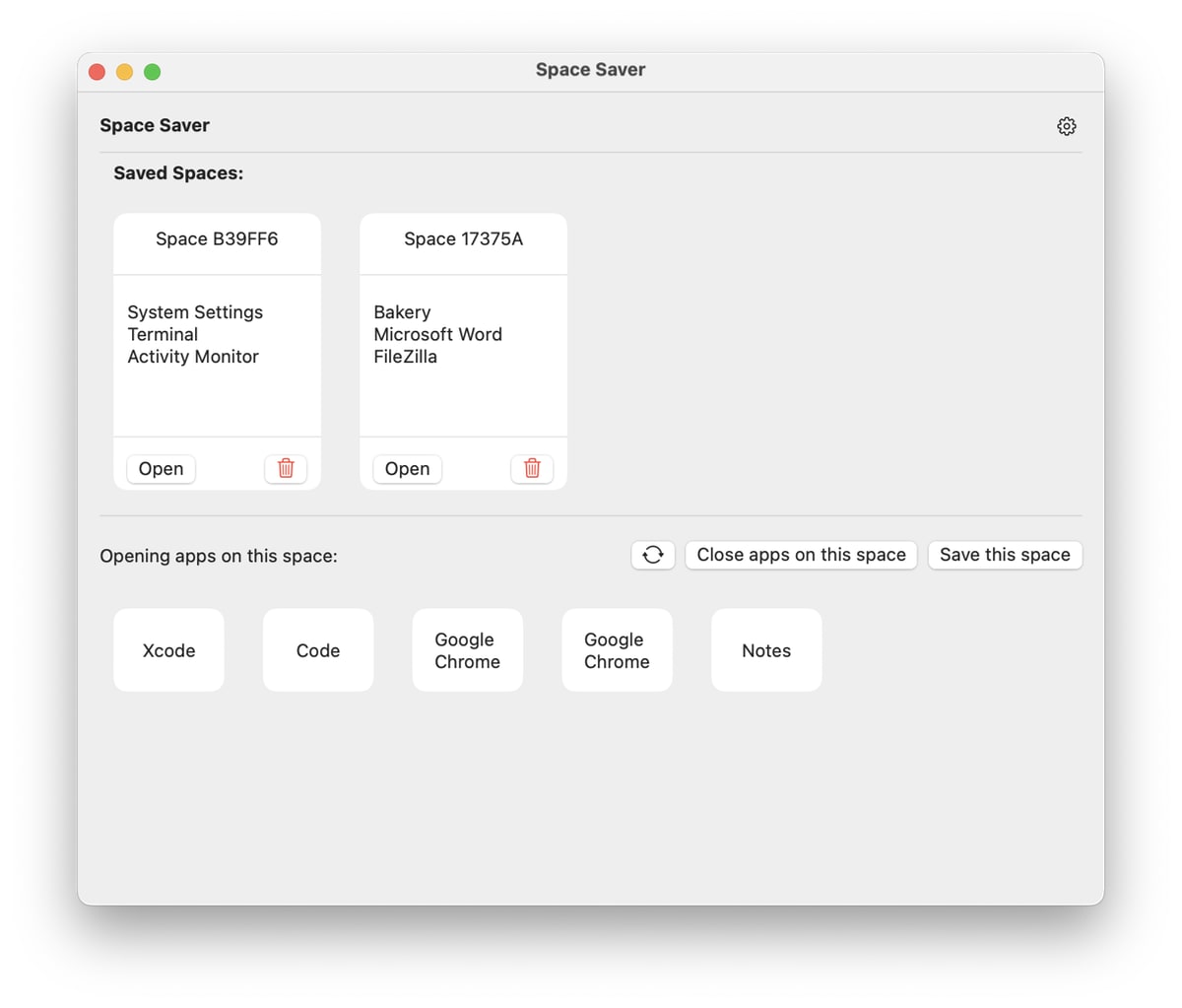Click the Space Saver app header label

click(154, 125)
